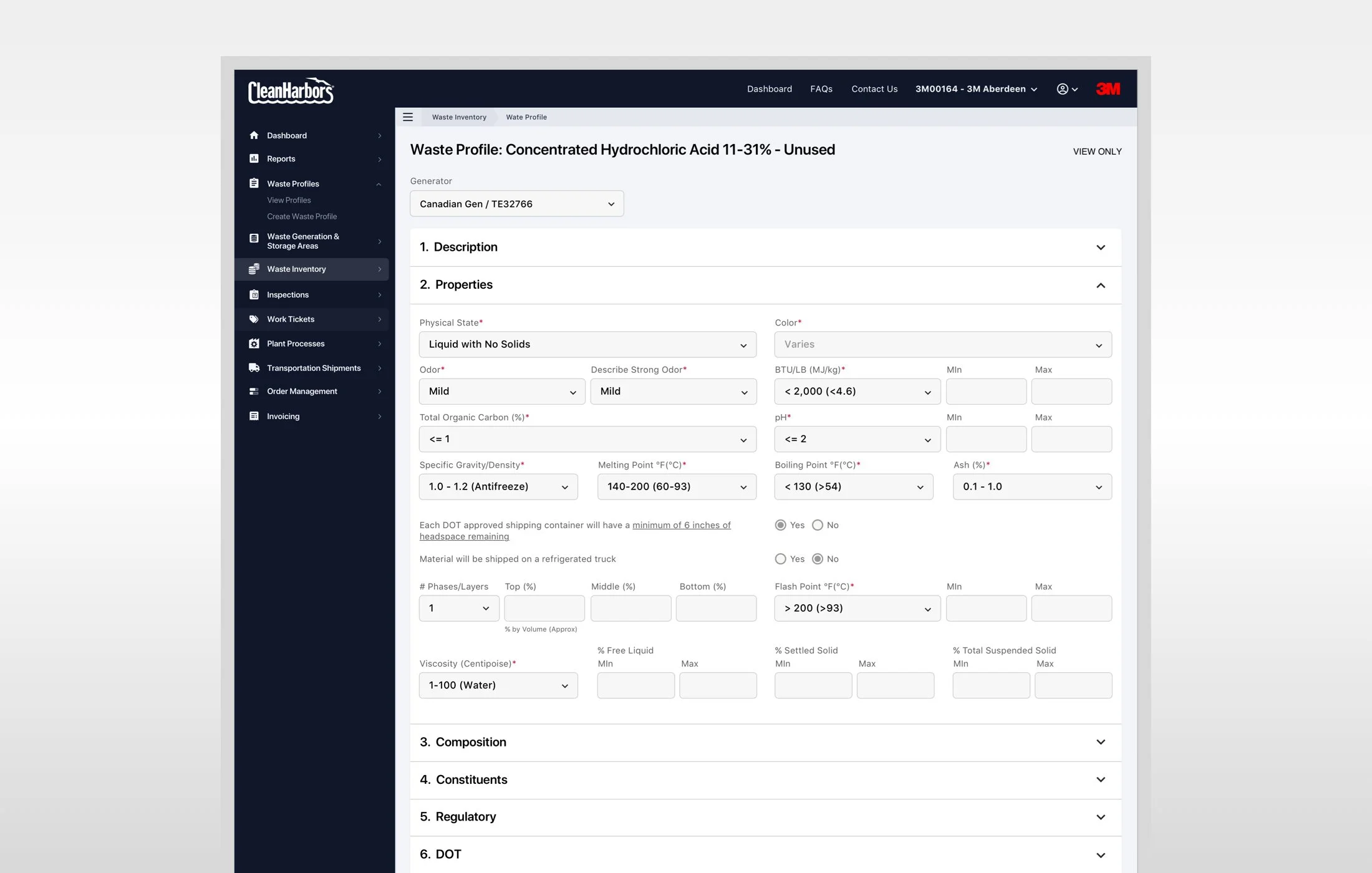Click the Inspections sidebar icon
The height and width of the screenshot is (873, 1372).
(x=254, y=295)
